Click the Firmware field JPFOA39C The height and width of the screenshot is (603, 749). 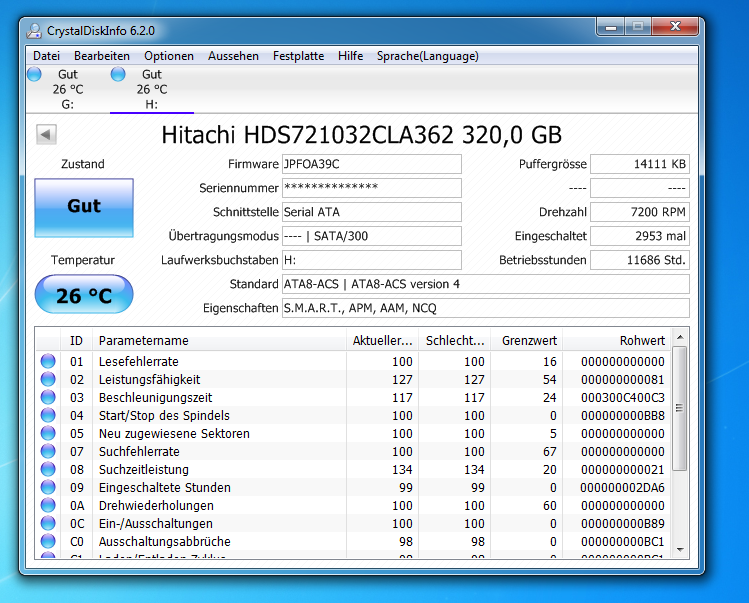coord(372,164)
